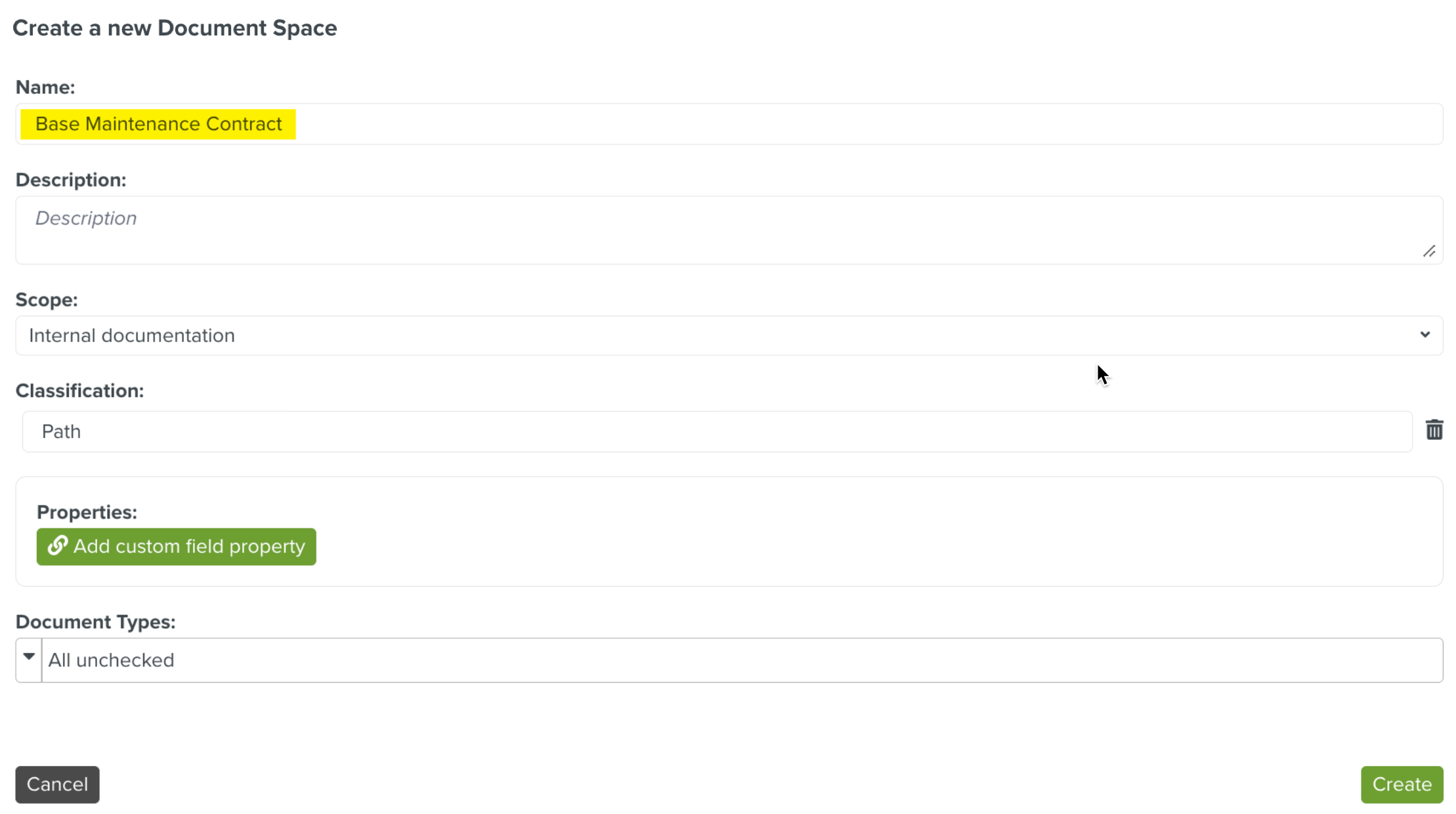Click Add custom field property
1456x814 pixels.
(x=176, y=546)
